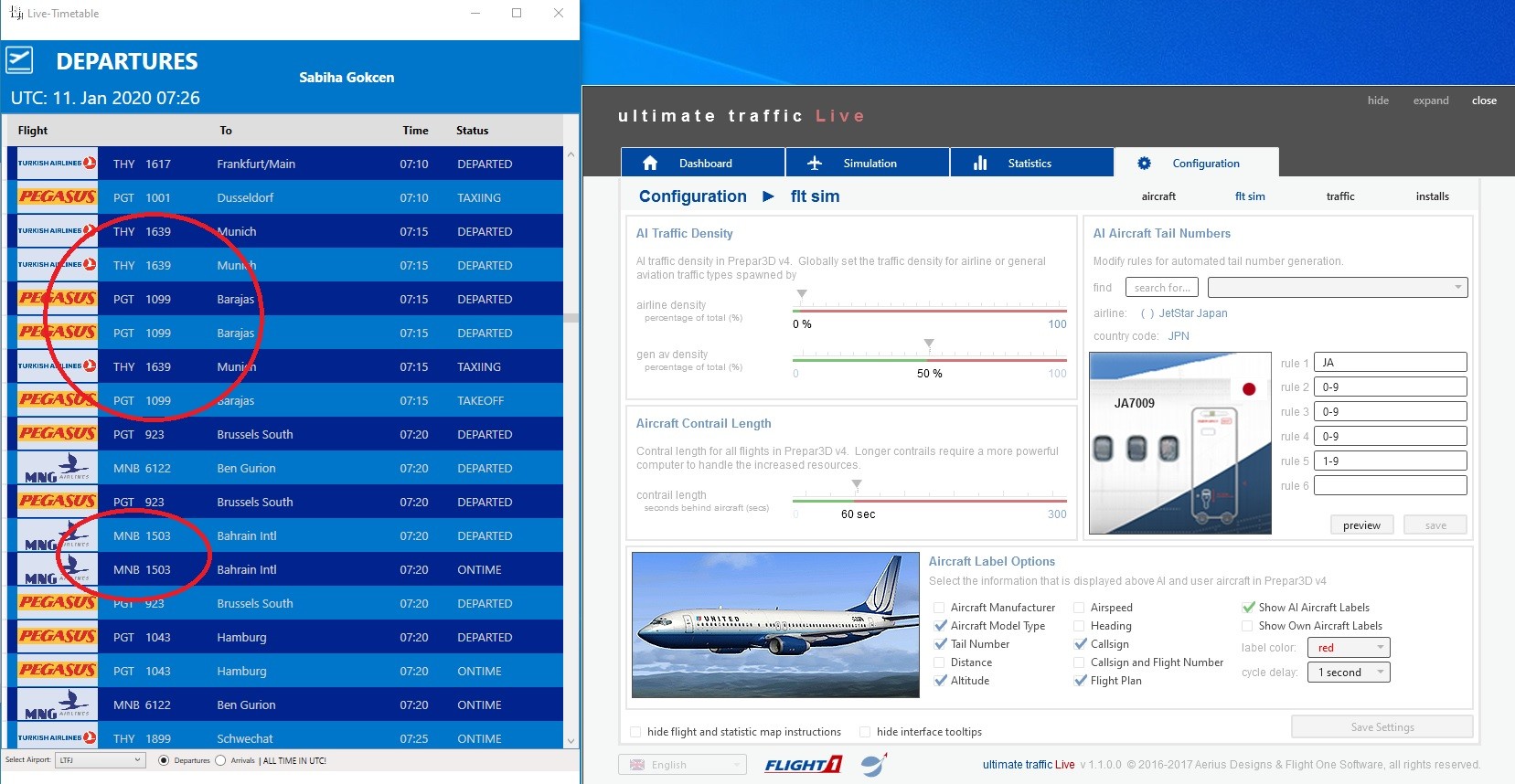The width and height of the screenshot is (1515, 784).
Task: Click the Live-Timetable title bar app icon
Action: click(x=16, y=13)
